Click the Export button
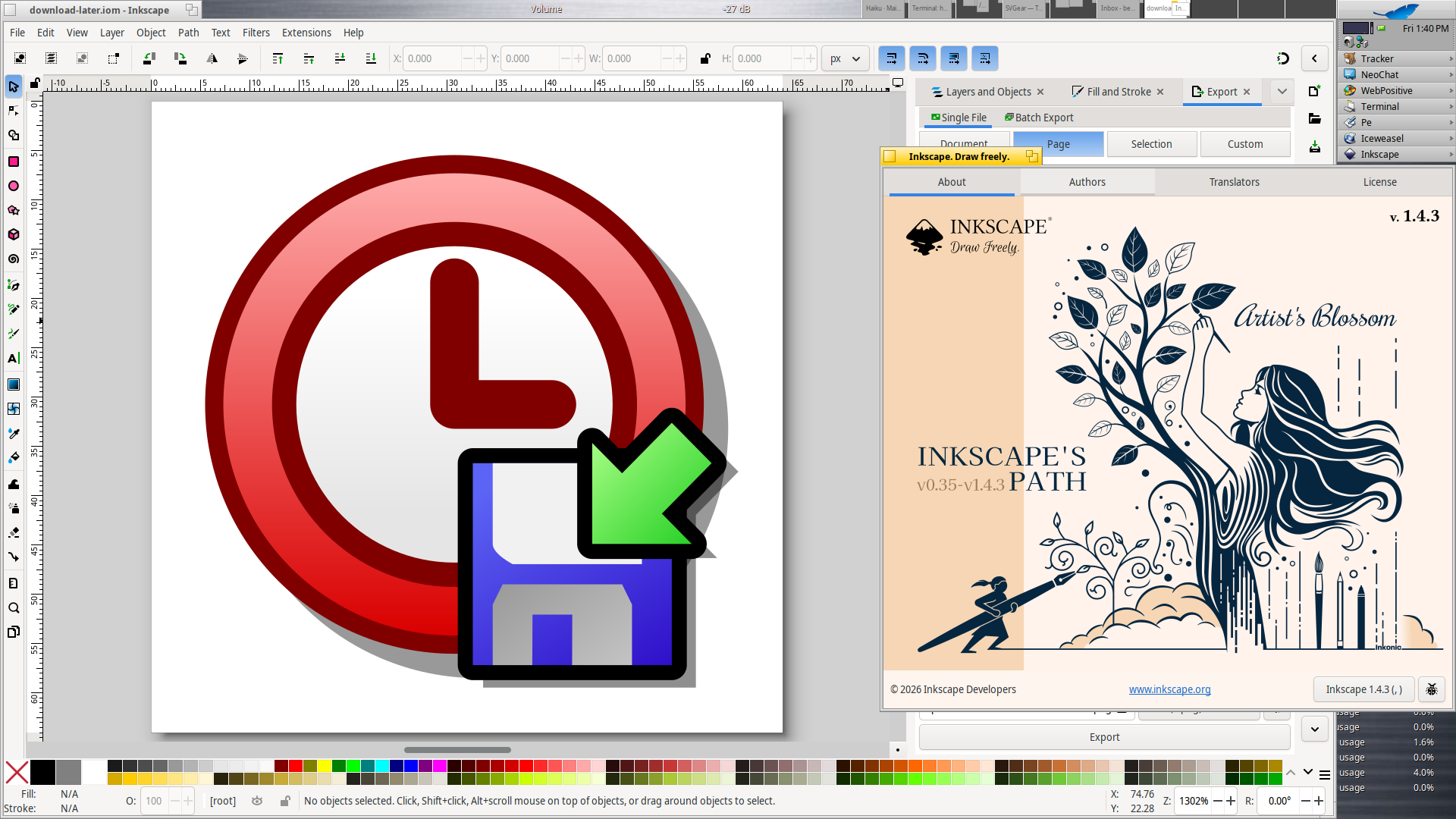 [1105, 737]
